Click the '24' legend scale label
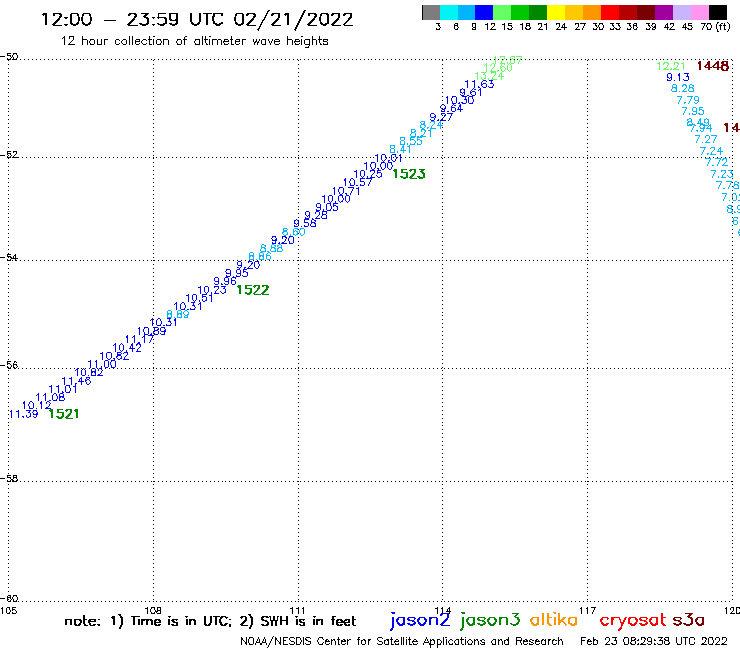Screen dimensions: 740x650 pos(561,26)
